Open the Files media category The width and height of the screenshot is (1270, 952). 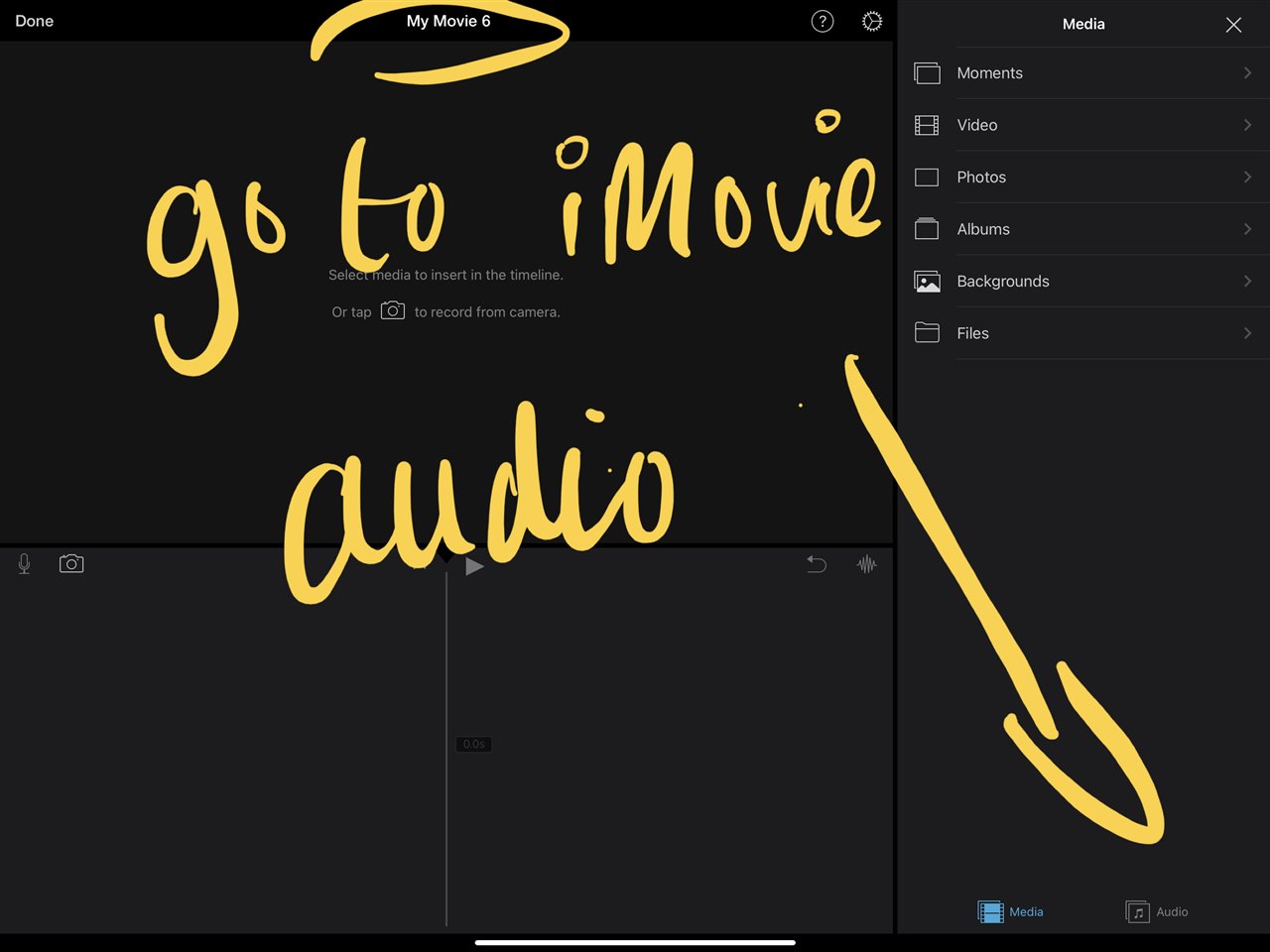1083,333
